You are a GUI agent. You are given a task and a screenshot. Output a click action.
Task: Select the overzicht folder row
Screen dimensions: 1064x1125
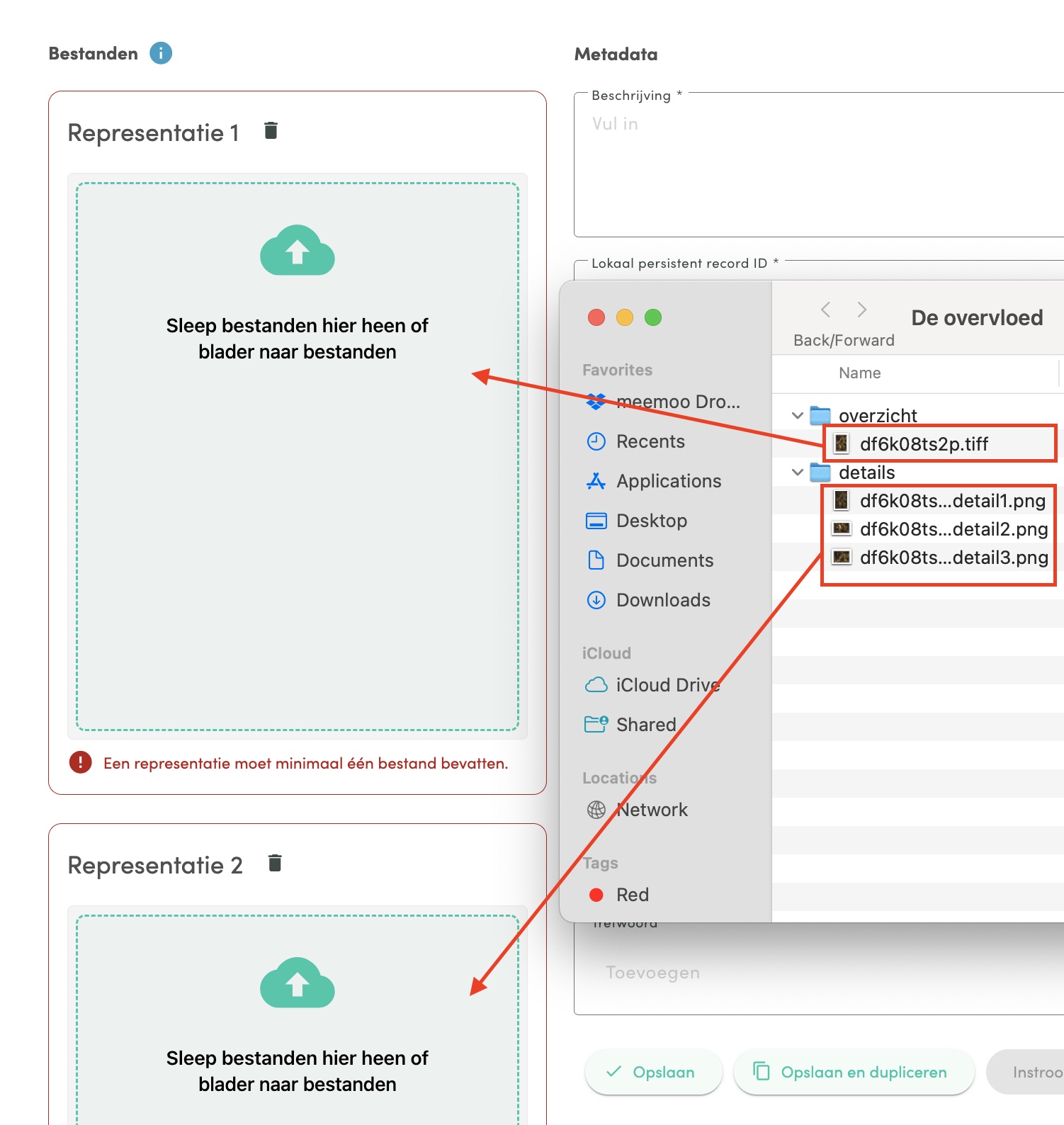tap(918, 415)
